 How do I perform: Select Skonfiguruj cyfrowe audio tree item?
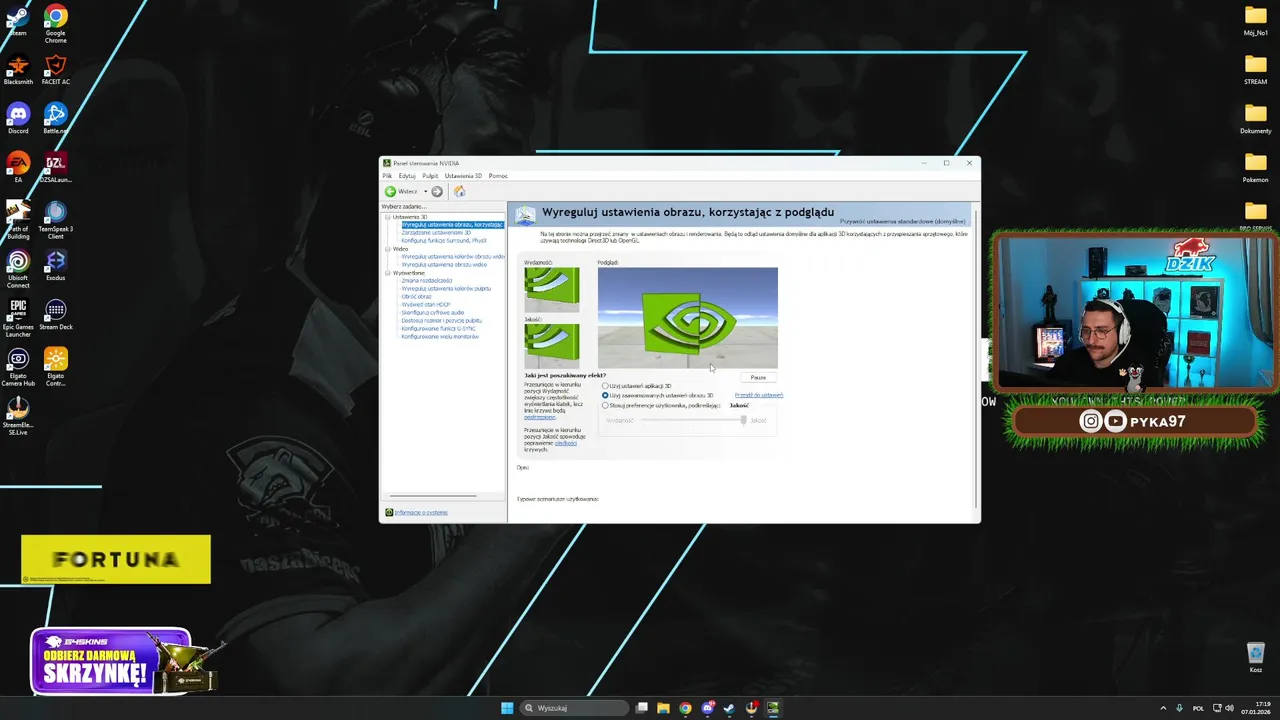click(433, 313)
